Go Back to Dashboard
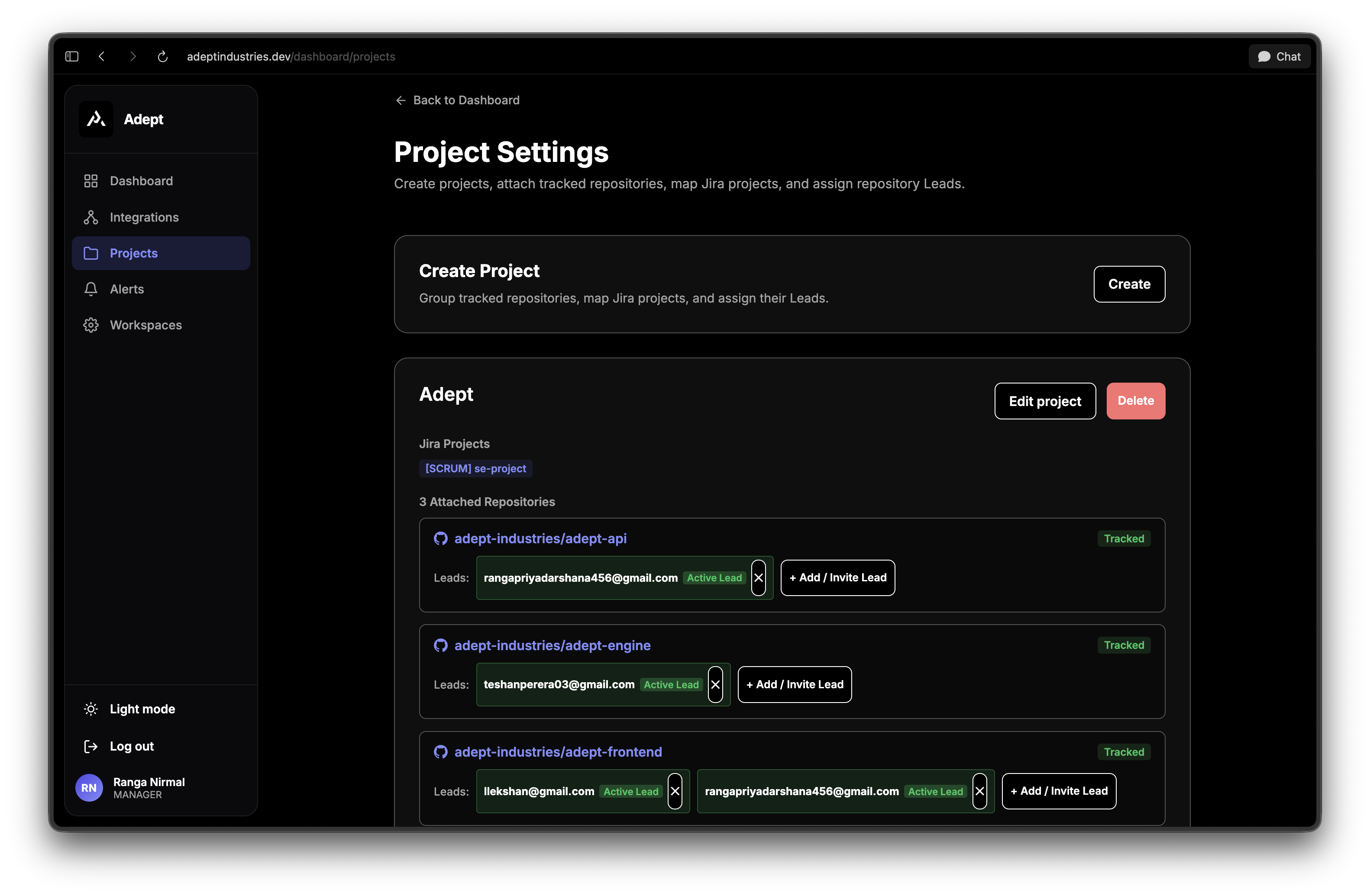 (x=458, y=100)
